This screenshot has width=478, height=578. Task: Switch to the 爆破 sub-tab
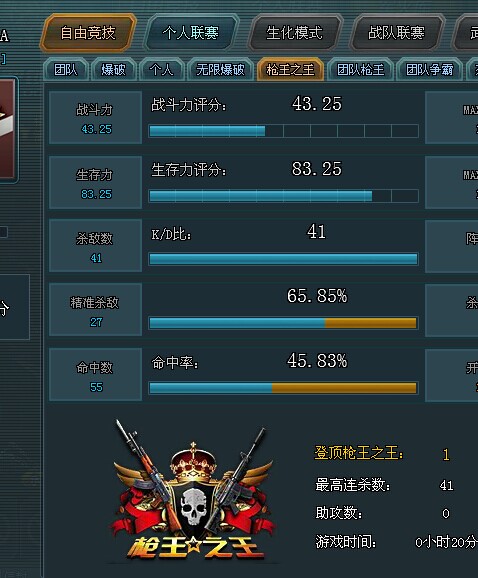tap(114, 69)
